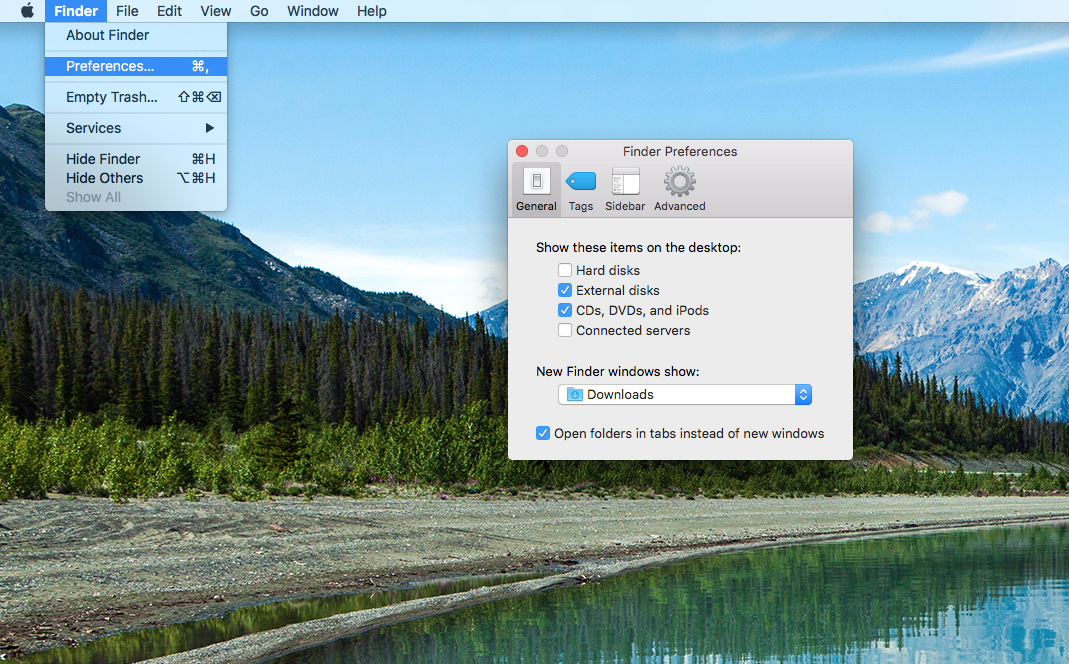Open the Edit menu

click(x=169, y=11)
